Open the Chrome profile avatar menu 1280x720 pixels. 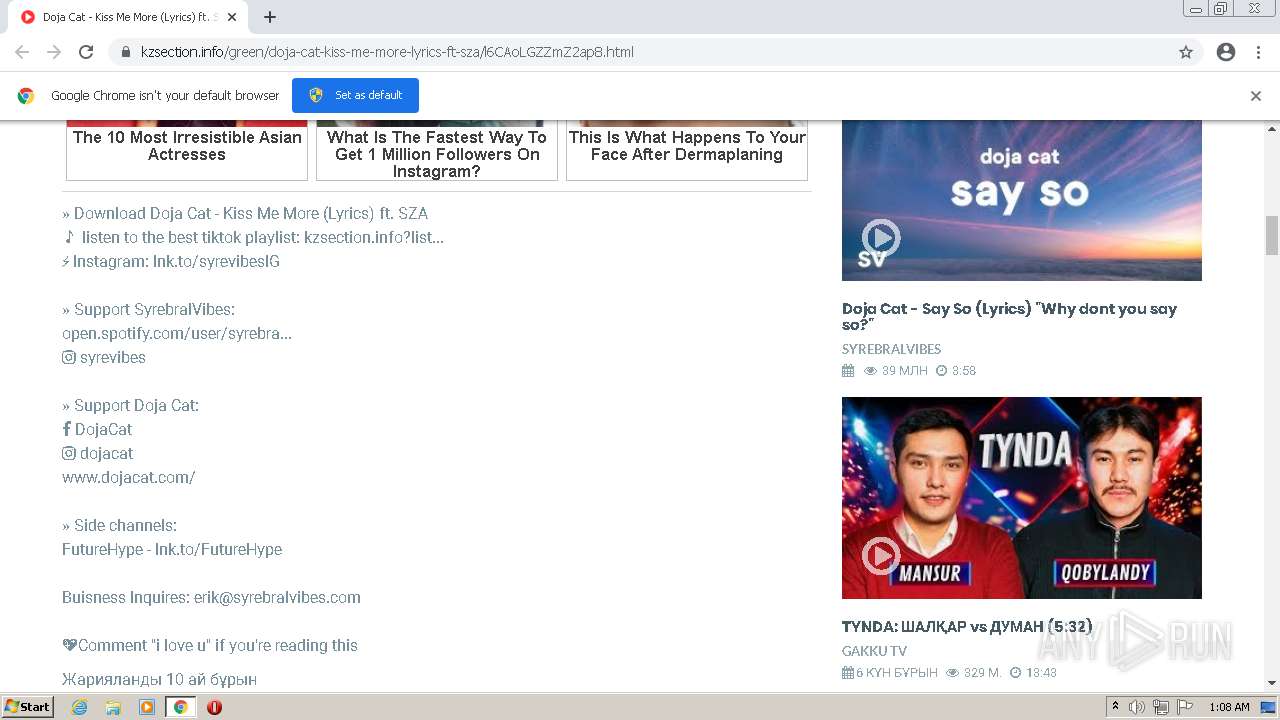[x=1226, y=52]
